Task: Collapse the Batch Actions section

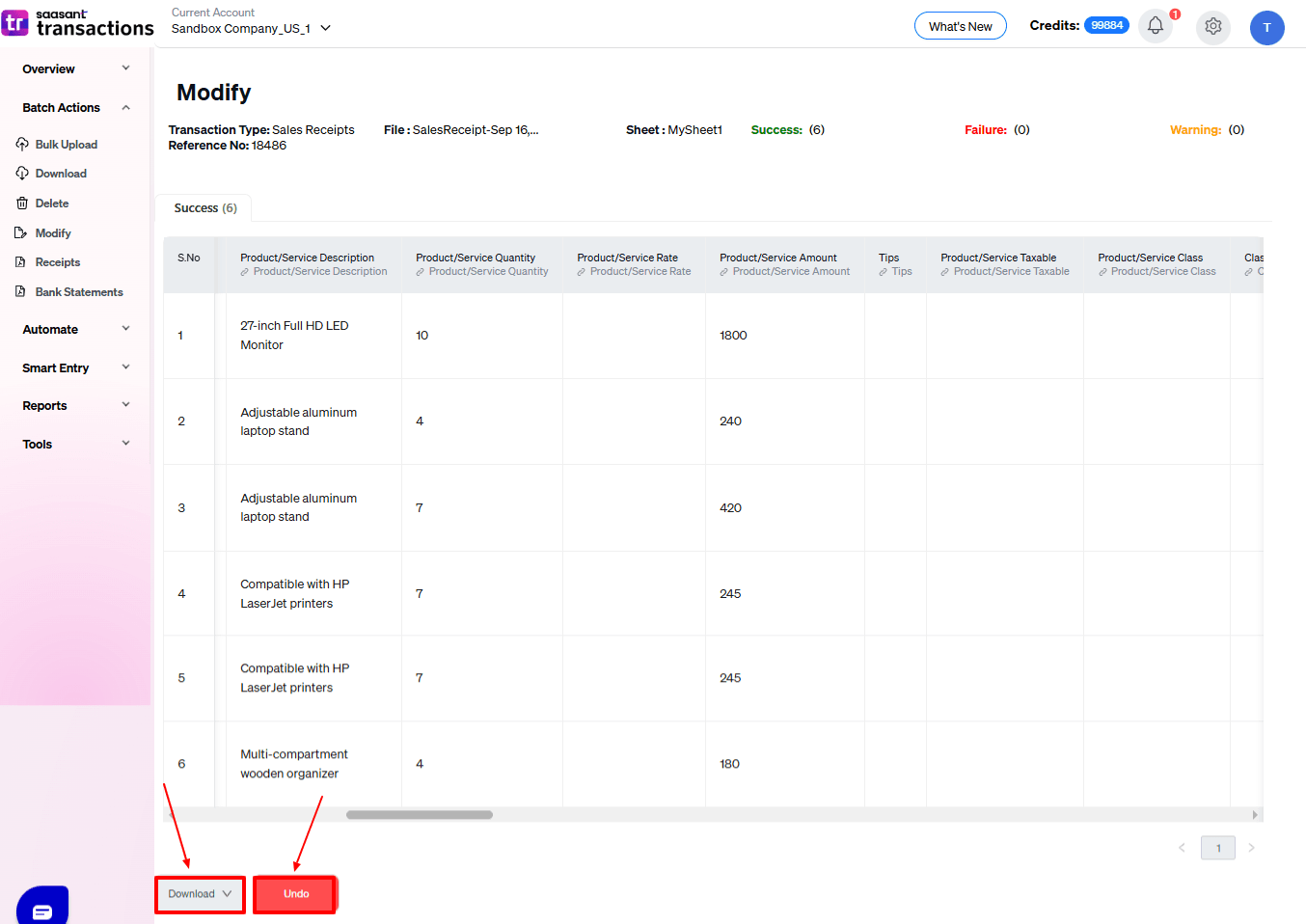Action: (x=125, y=108)
